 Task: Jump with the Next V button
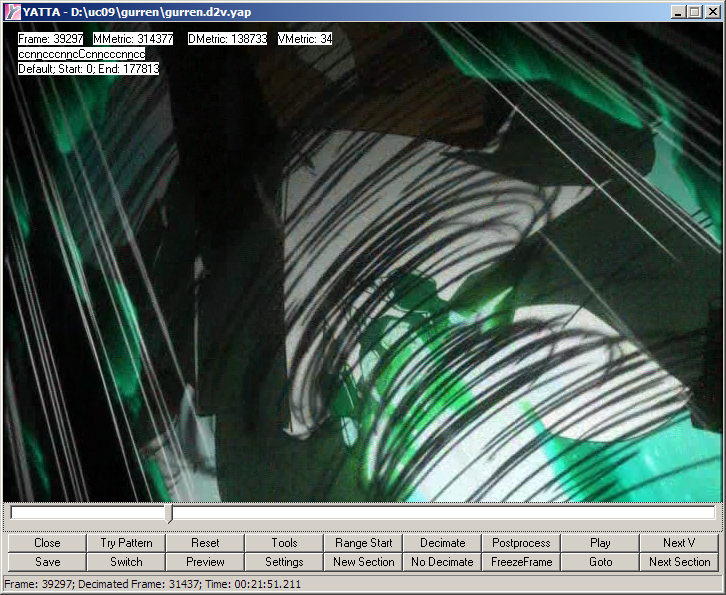pyautogui.click(x=679, y=543)
